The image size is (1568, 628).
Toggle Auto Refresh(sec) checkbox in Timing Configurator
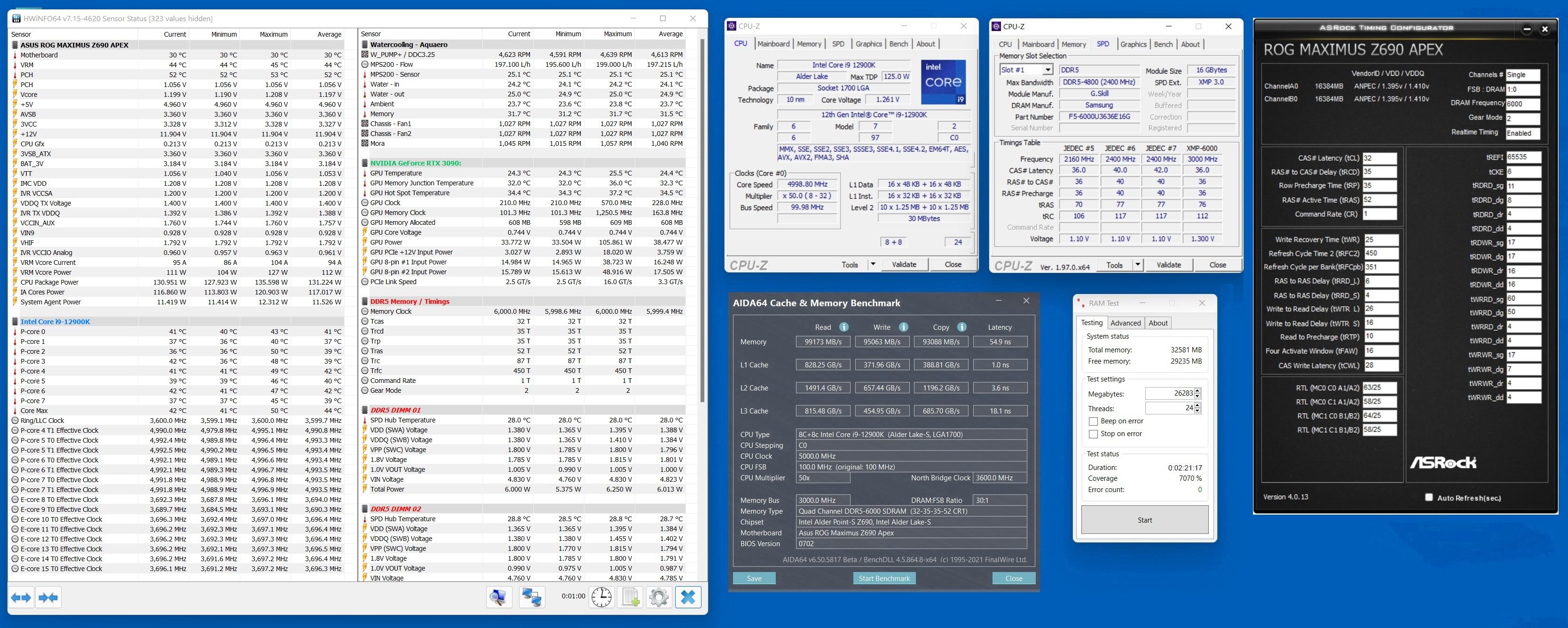point(1429,497)
